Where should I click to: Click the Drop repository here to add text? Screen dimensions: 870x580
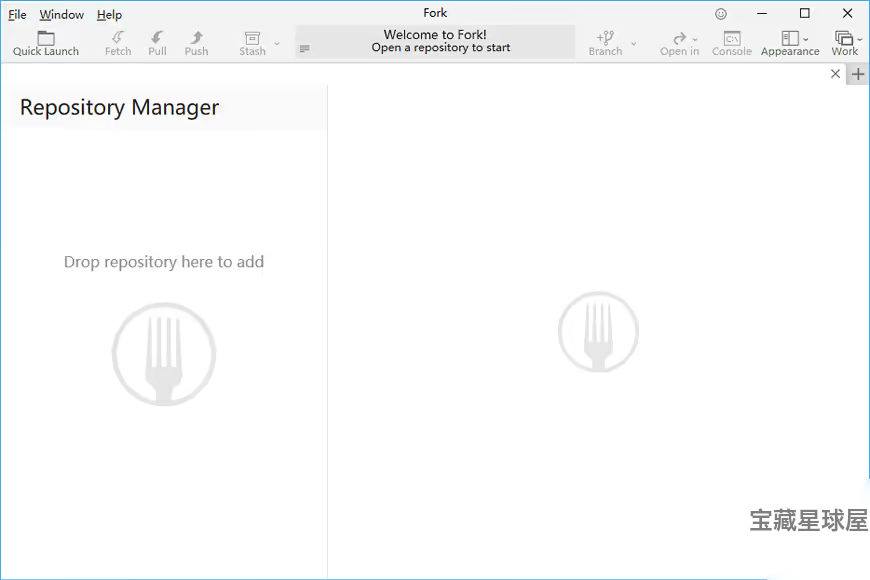tap(164, 261)
